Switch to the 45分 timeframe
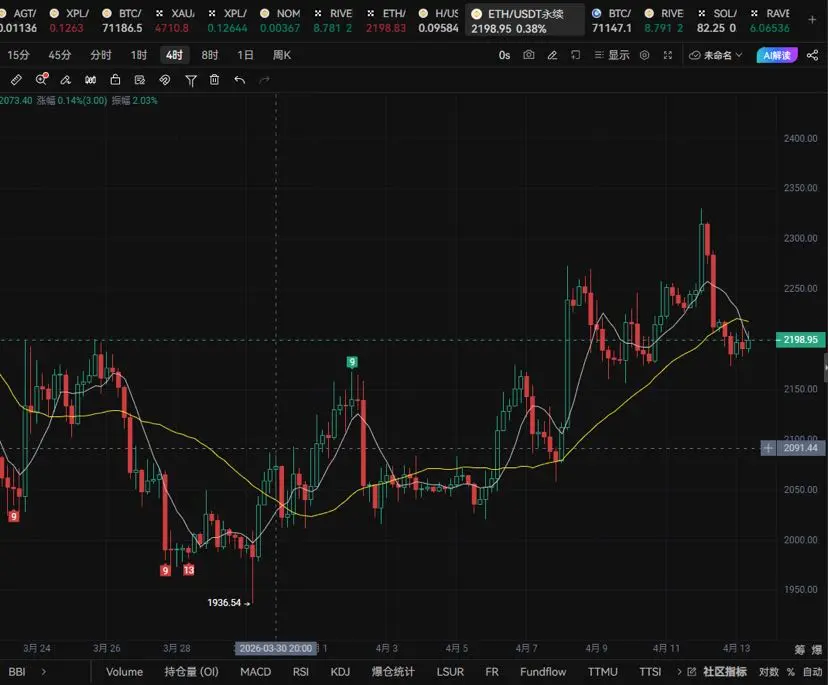 (x=60, y=55)
